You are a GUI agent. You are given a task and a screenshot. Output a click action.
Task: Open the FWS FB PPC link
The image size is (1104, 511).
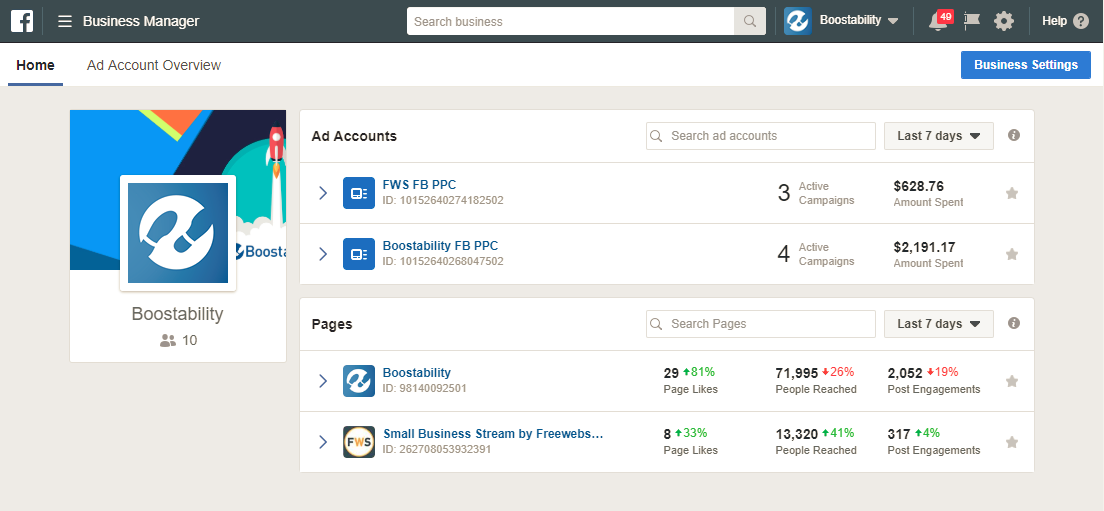click(419, 185)
